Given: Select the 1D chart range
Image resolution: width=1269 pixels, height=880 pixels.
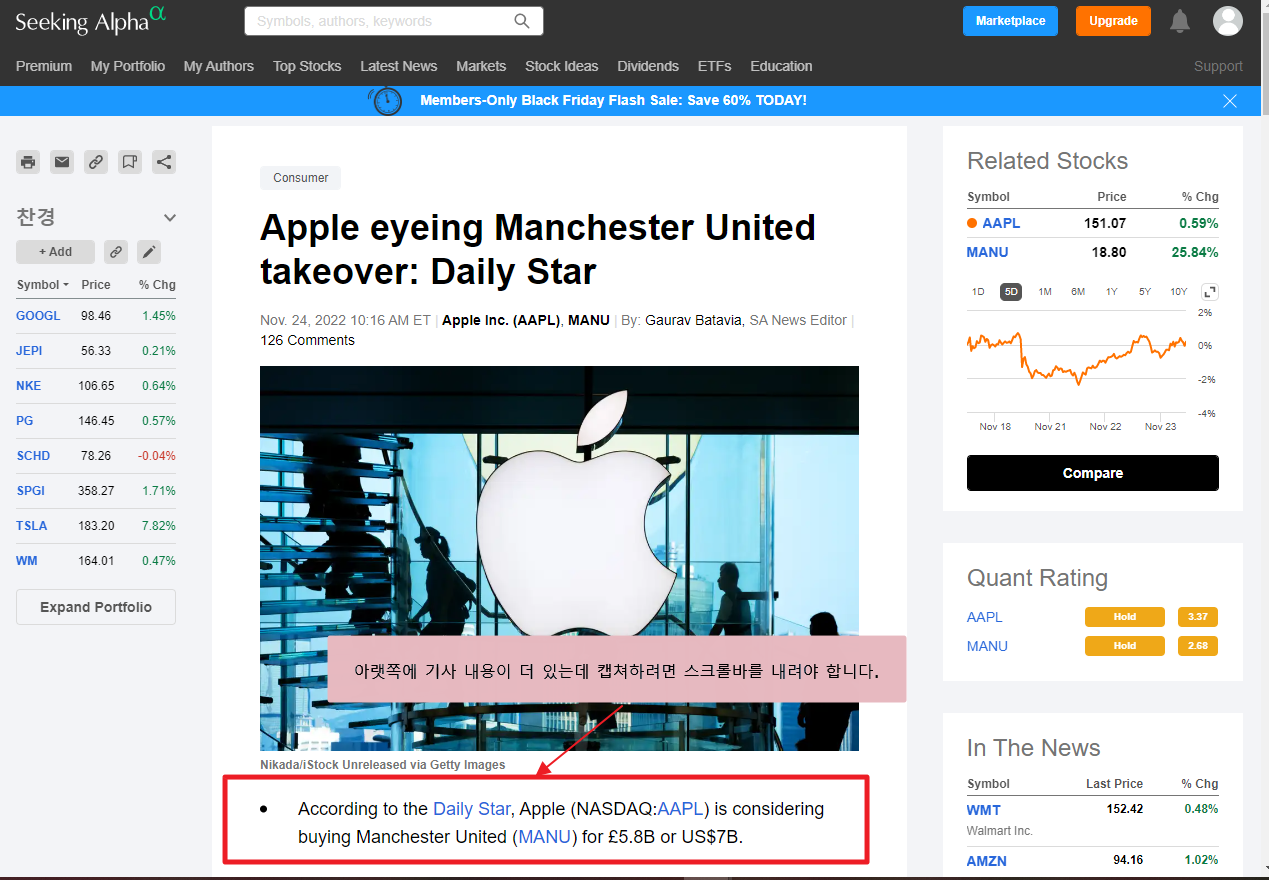Looking at the screenshot, I should 978,292.
